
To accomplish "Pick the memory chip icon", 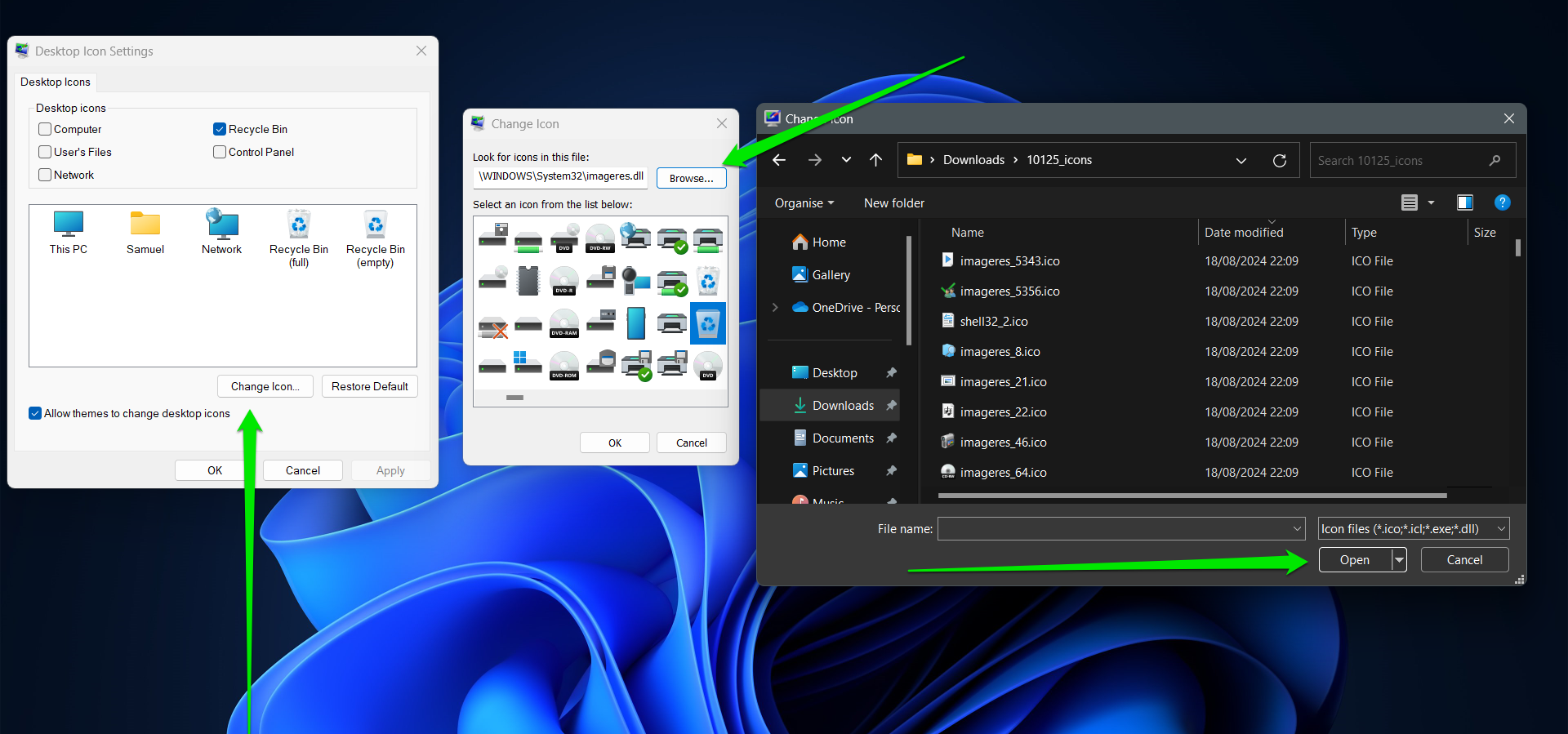I will click(528, 280).
